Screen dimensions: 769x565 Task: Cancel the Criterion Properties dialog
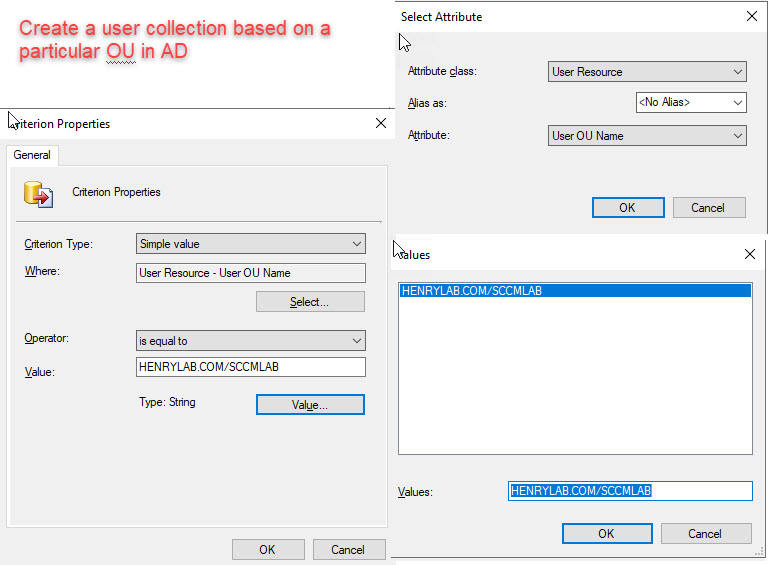(348, 549)
